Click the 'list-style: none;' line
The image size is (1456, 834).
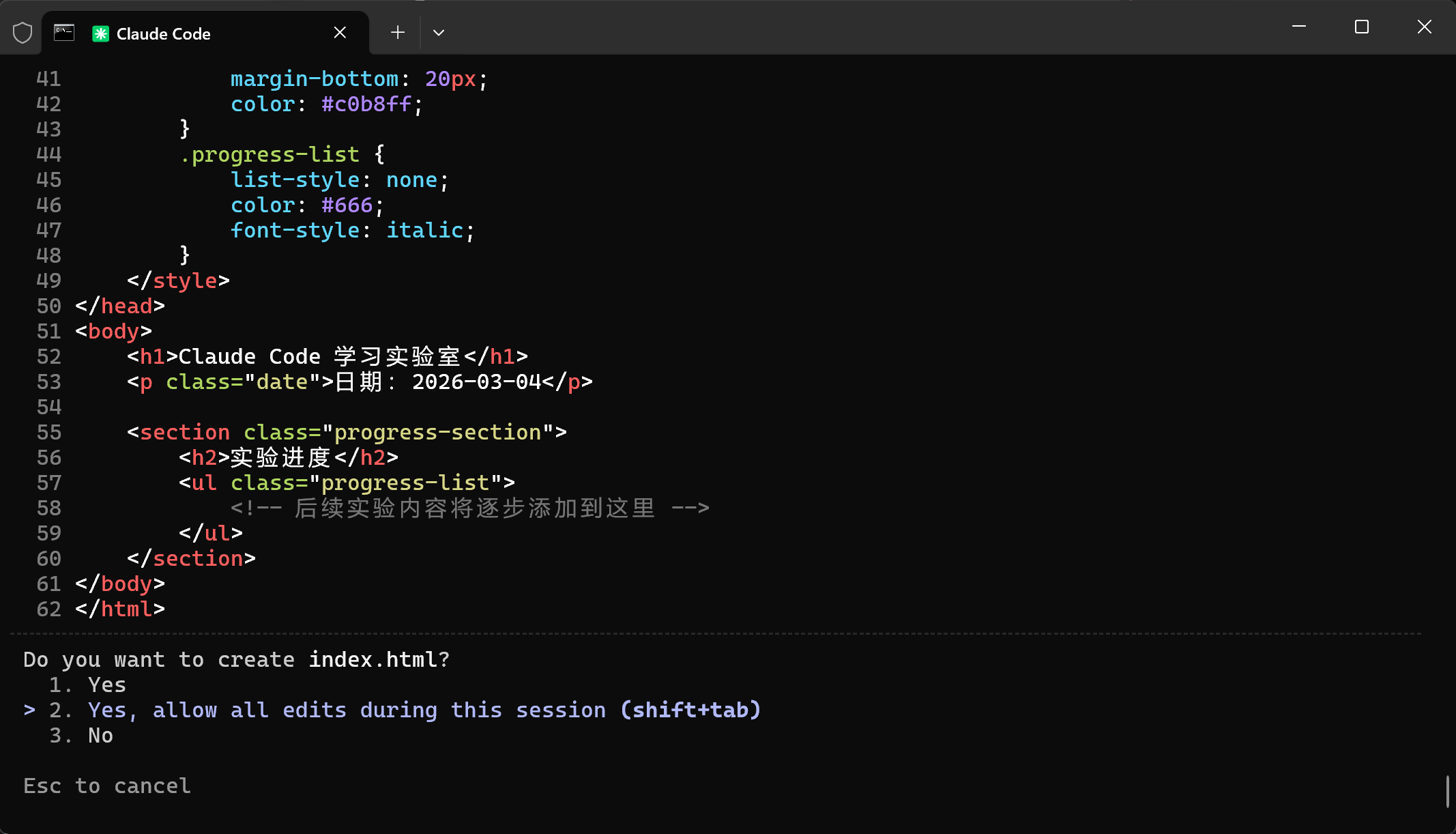click(x=340, y=179)
